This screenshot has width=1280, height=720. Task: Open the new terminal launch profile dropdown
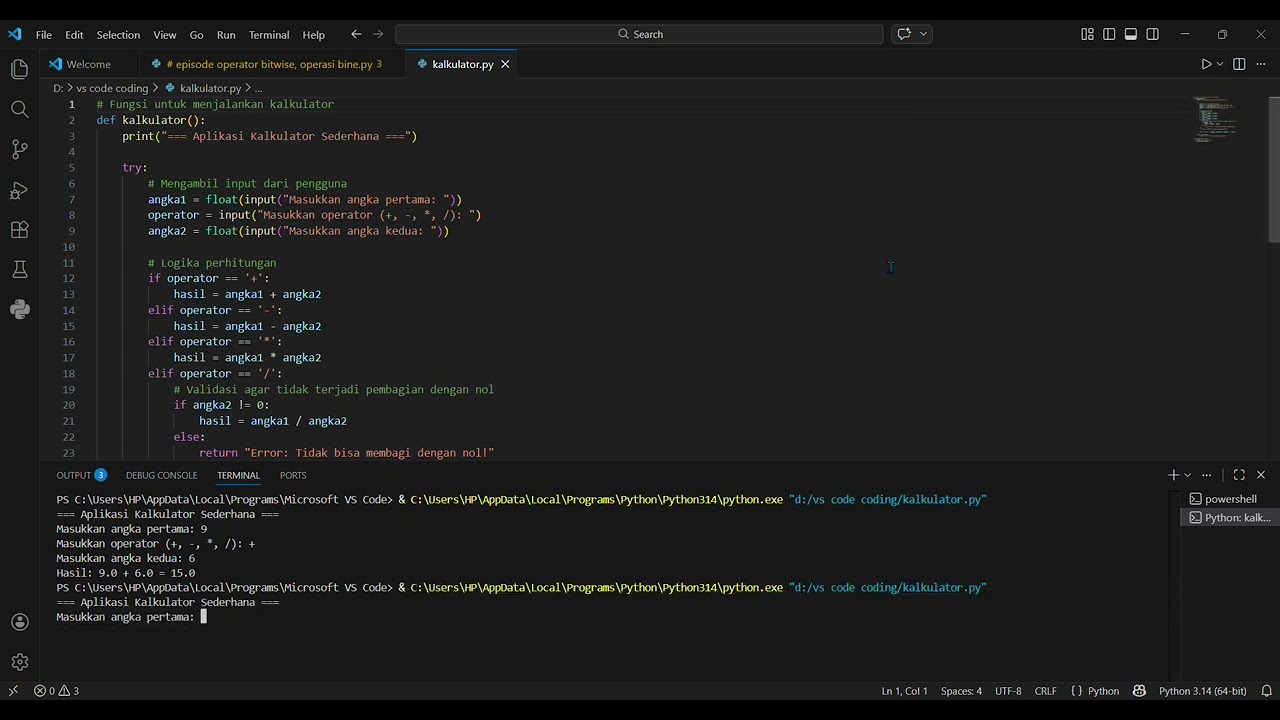(1187, 475)
